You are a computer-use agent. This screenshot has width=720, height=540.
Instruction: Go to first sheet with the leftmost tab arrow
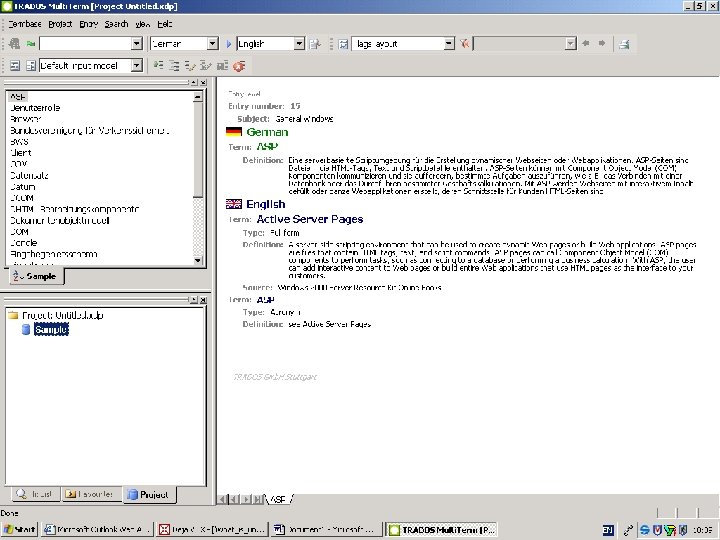pyautogui.click(x=222, y=499)
